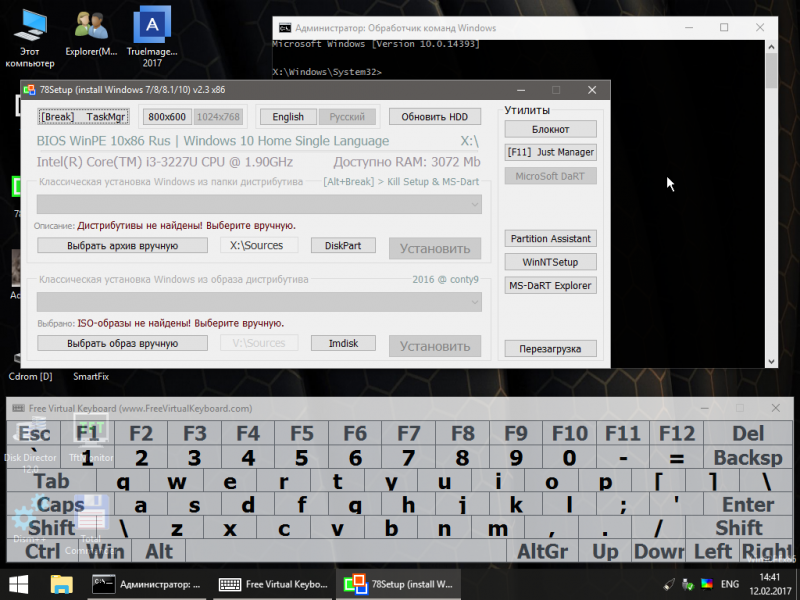The width and height of the screenshot is (800, 600).
Task: Launch Imdisk
Action: 343,343
